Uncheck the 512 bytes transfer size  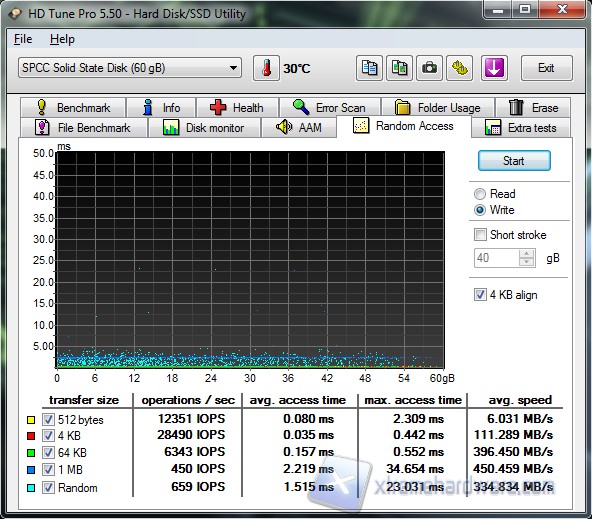point(48,419)
